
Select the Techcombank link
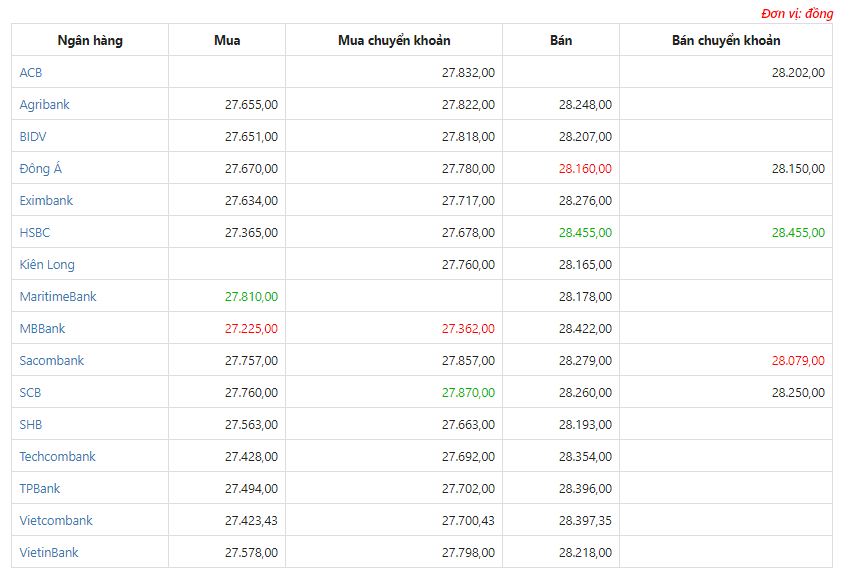(57, 456)
